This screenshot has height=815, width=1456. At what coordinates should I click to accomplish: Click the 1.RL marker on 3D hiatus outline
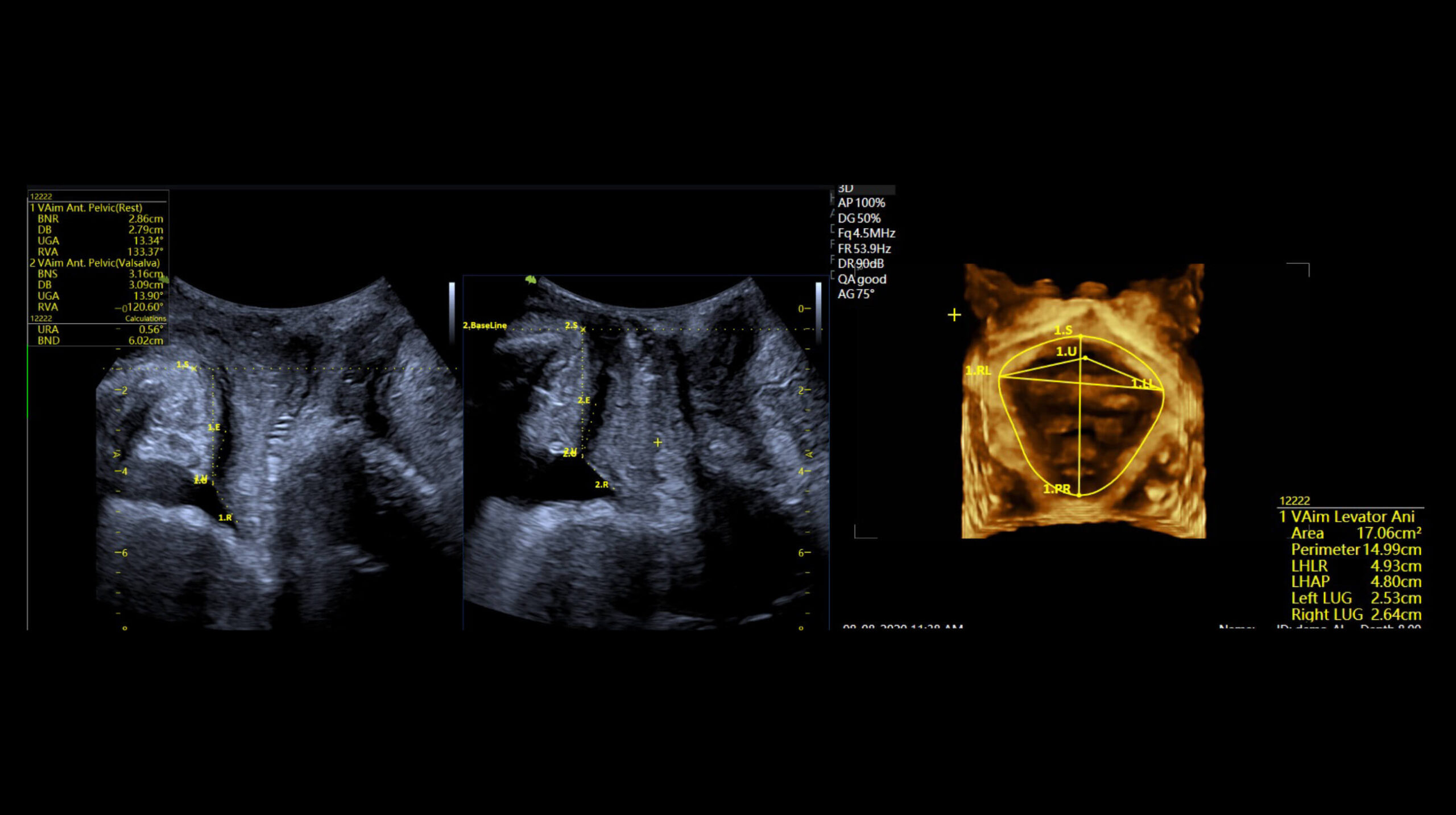pyautogui.click(x=978, y=371)
